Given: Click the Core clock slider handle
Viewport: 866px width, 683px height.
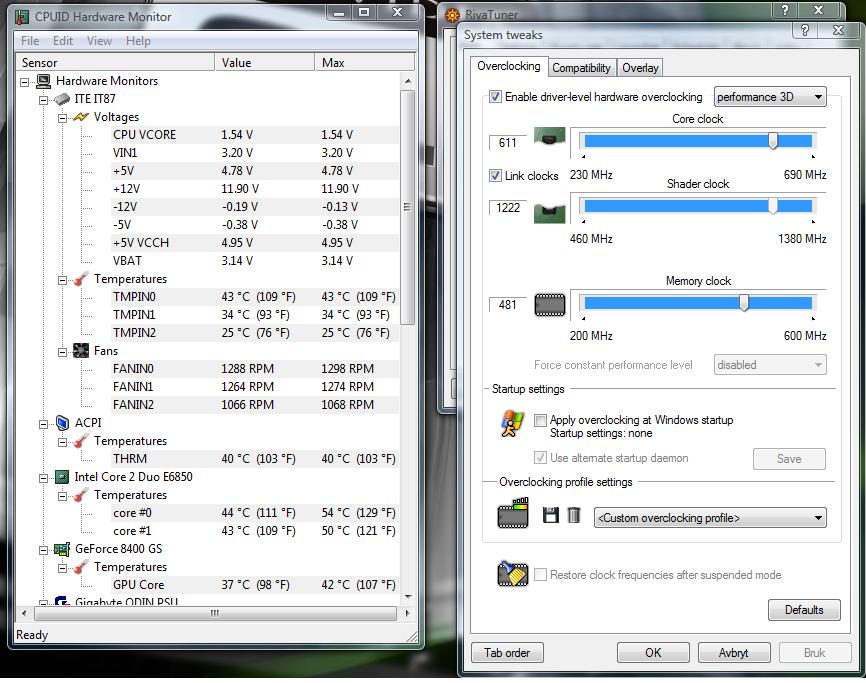Looking at the screenshot, I should tap(773, 141).
